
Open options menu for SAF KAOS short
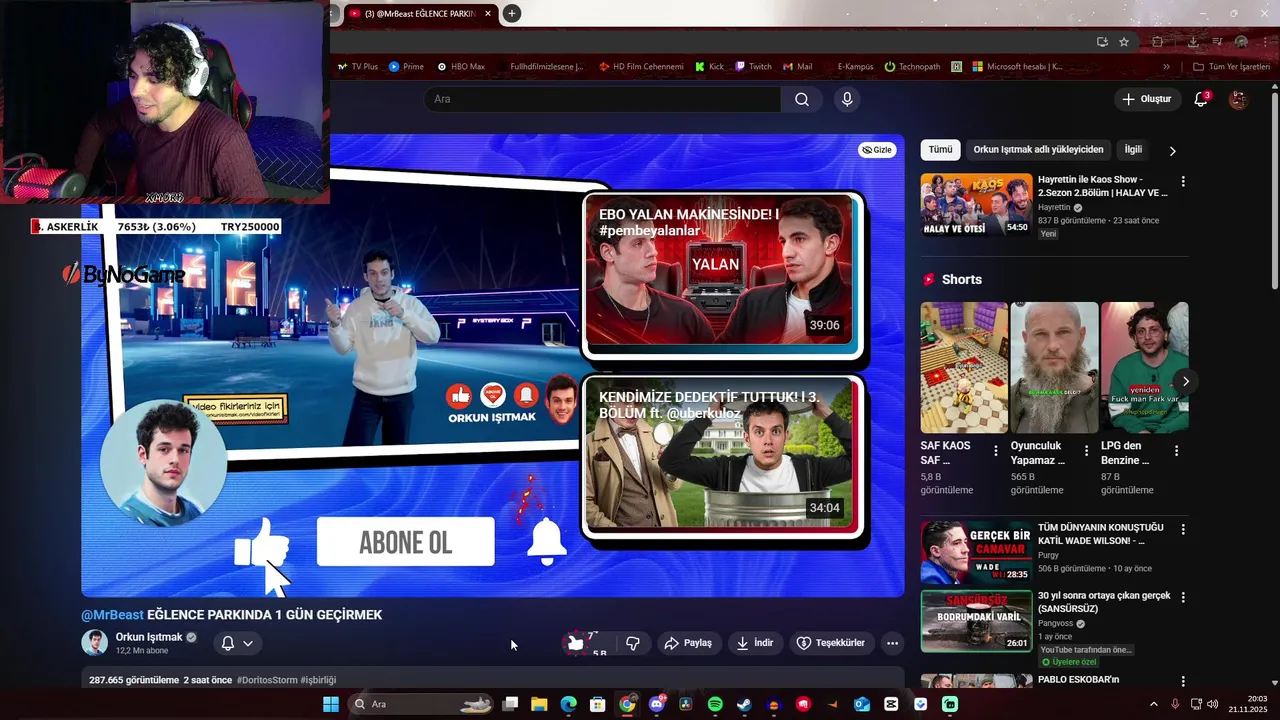click(x=996, y=451)
